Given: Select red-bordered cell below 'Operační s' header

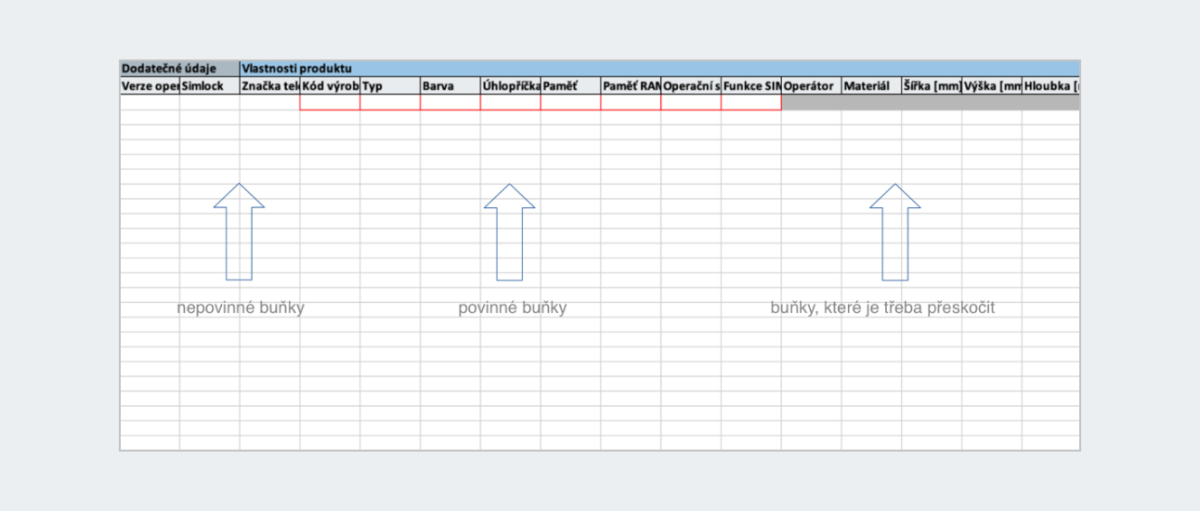Looking at the screenshot, I should pos(691,102).
